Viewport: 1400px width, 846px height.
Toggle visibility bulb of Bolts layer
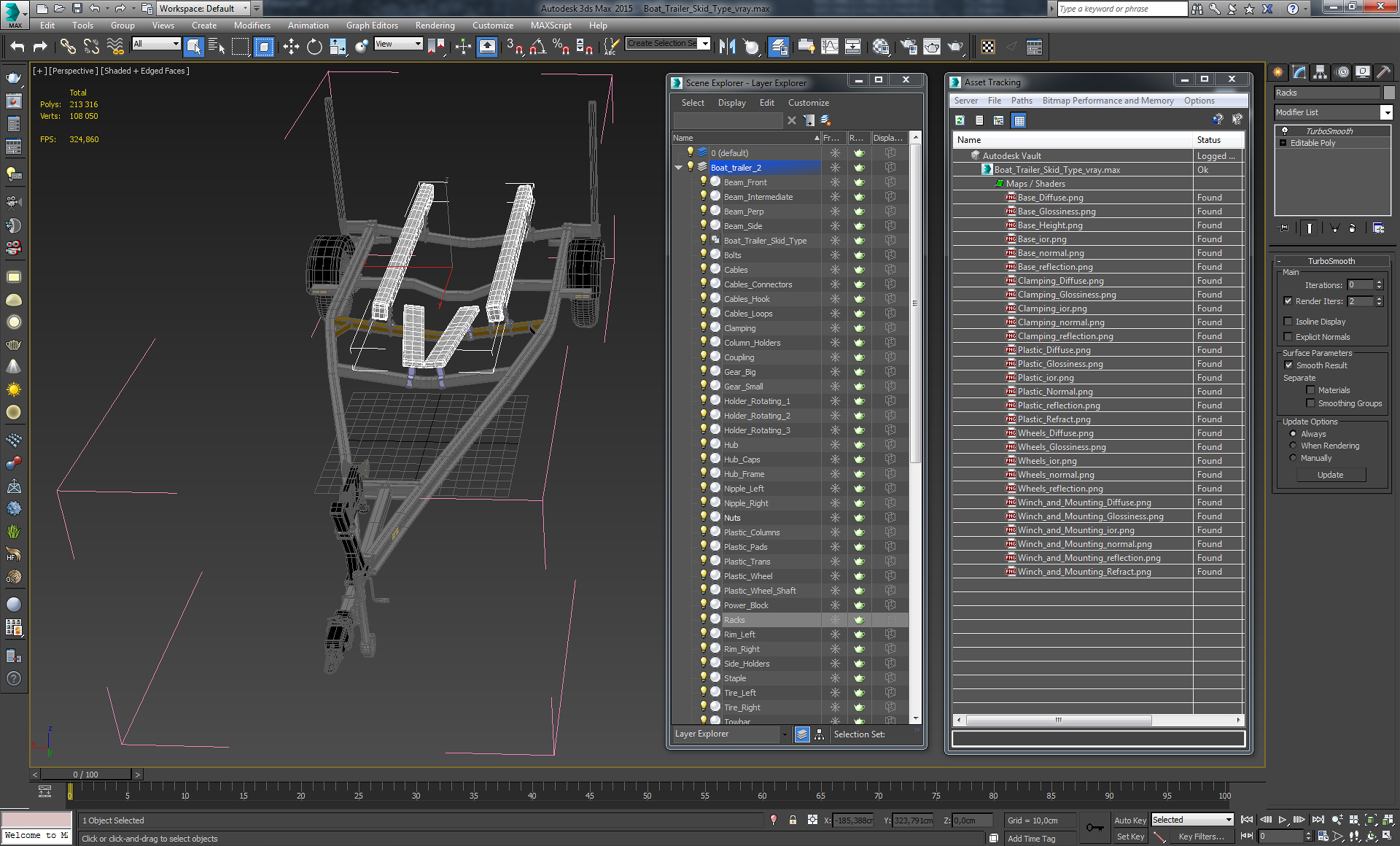point(704,254)
